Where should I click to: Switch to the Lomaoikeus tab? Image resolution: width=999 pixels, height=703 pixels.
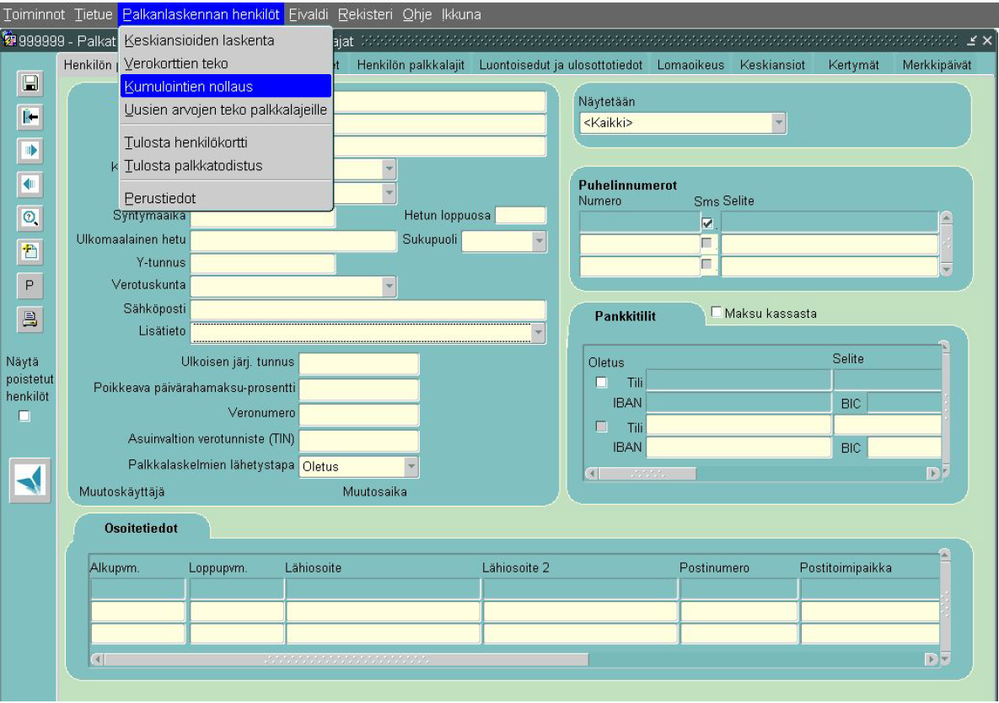pos(691,65)
